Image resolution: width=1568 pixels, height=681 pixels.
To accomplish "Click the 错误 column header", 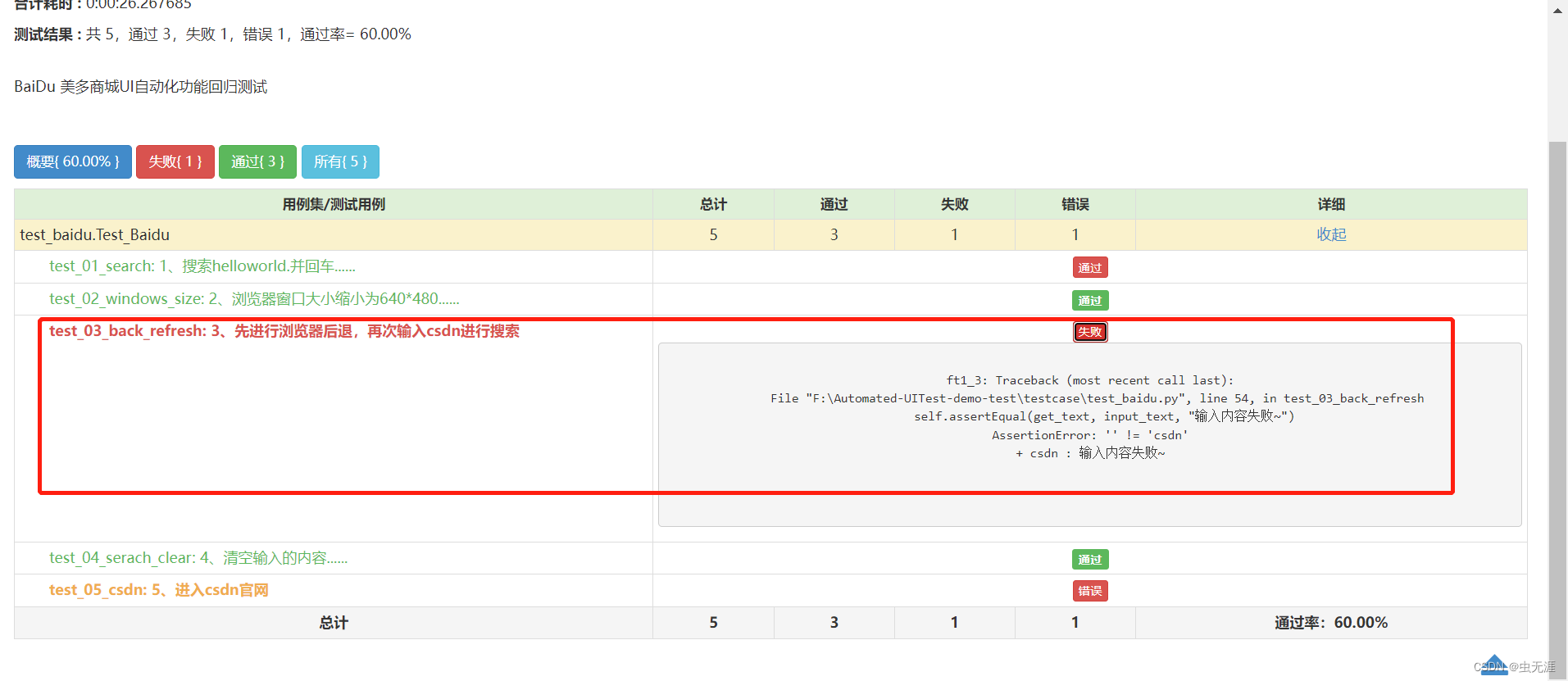I will point(1075,204).
